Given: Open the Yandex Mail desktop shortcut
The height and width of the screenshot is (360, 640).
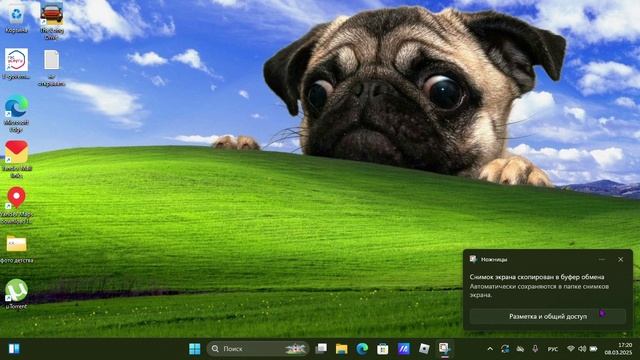Looking at the screenshot, I should [x=16, y=159].
